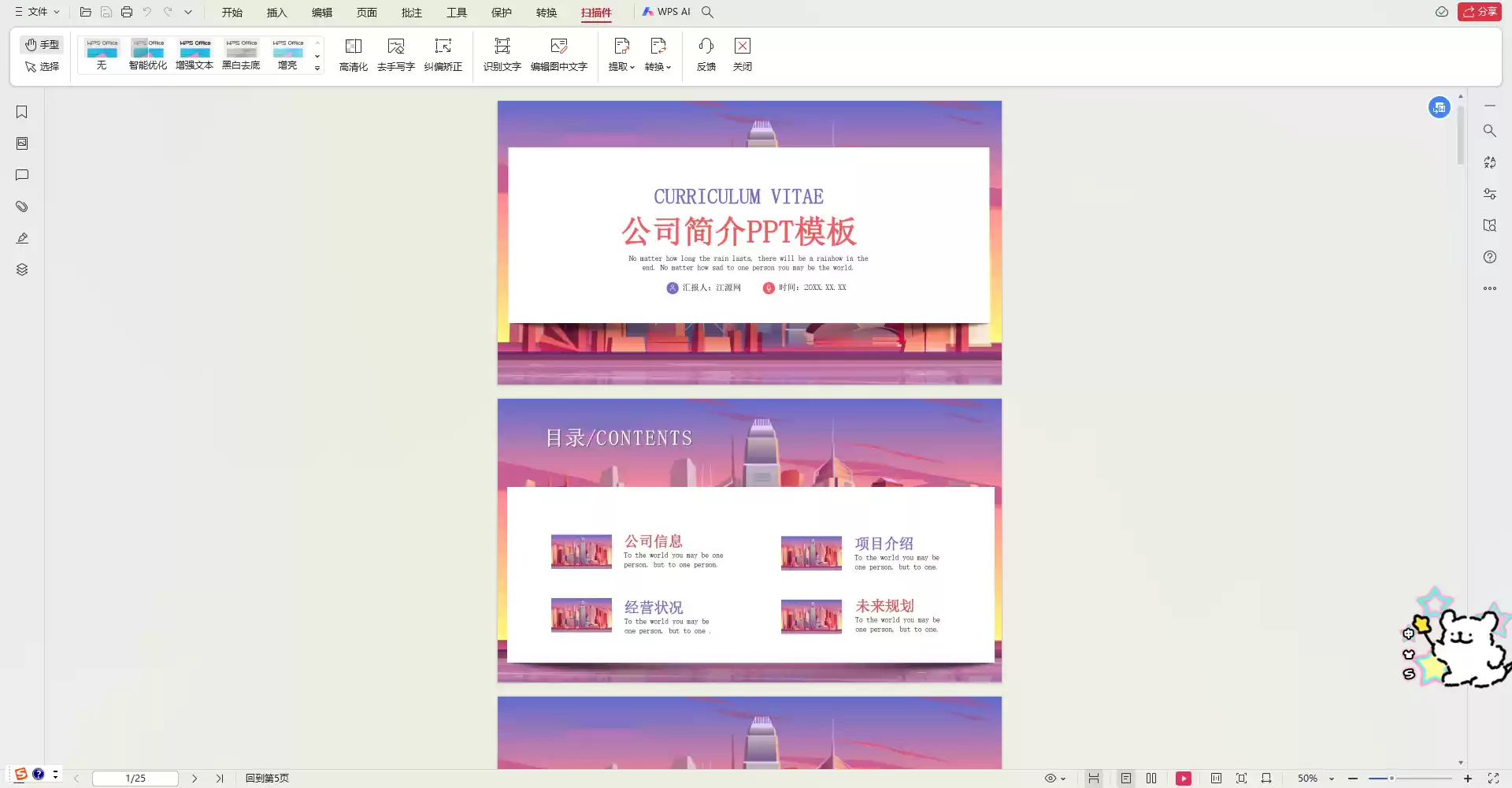The image size is (1512, 788).
Task: Open the 文件 menu
Action: click(x=37, y=12)
